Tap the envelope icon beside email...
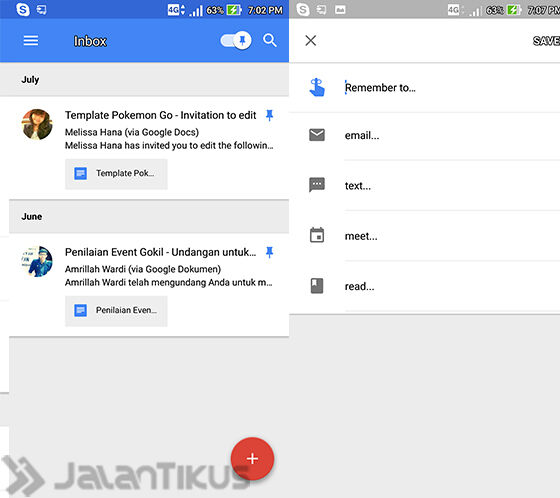 (317, 135)
